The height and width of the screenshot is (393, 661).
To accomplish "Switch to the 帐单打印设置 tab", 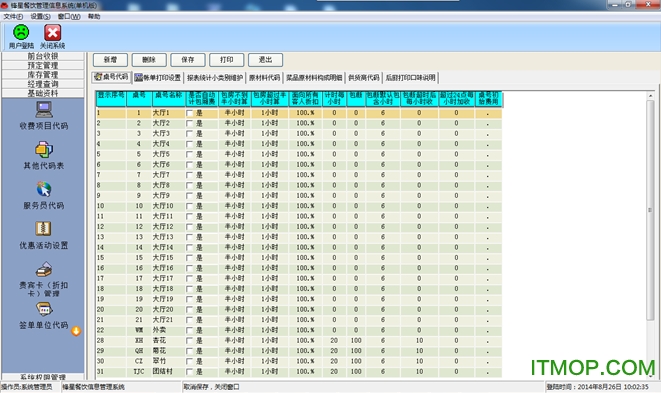I will (x=158, y=78).
